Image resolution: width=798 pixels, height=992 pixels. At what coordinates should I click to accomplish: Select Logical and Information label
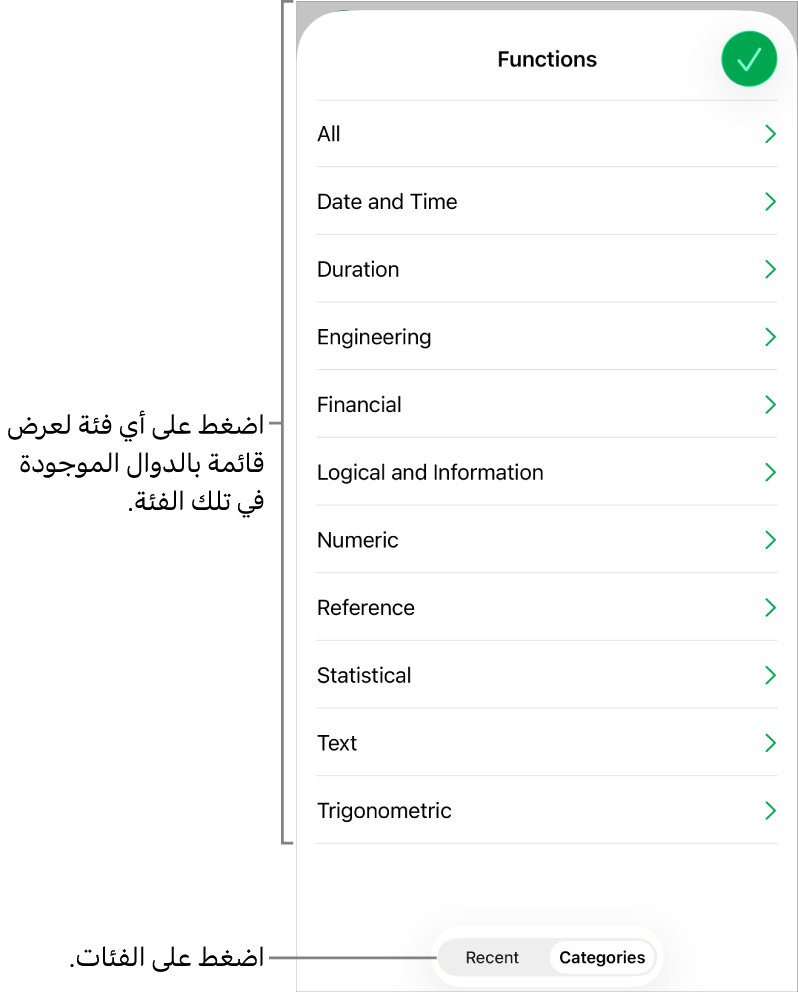[x=430, y=472]
